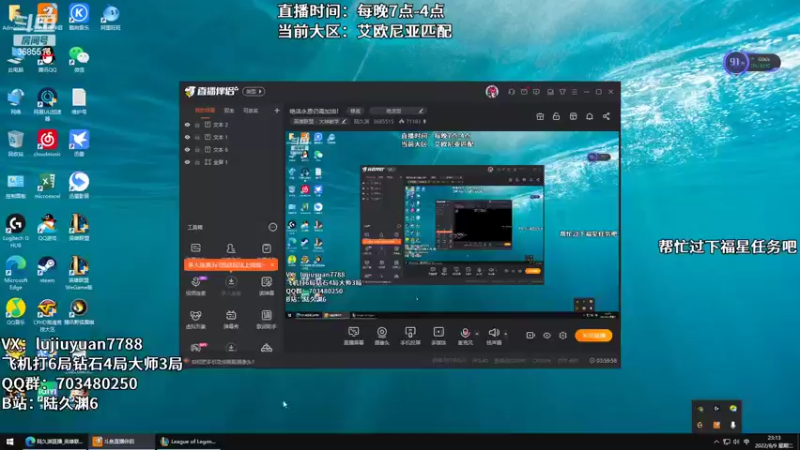
Task: Add a new scene with plus icon
Action: [277, 110]
